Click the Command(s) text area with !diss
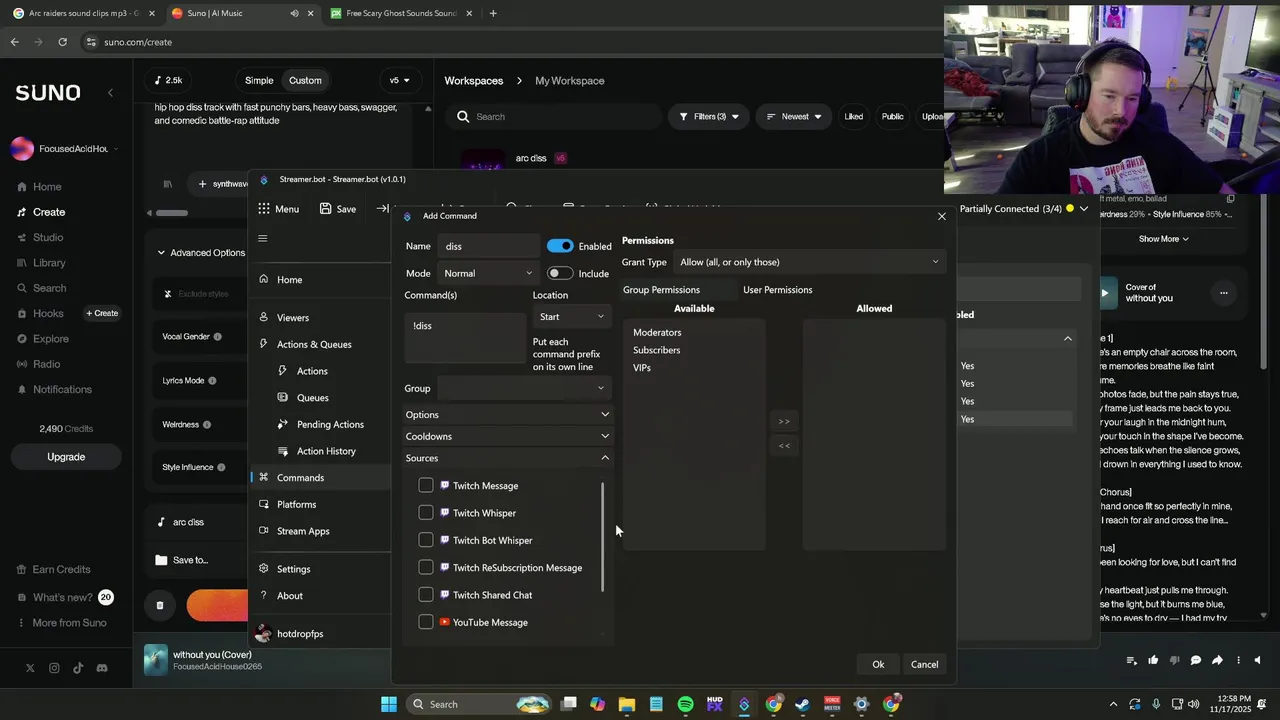This screenshot has height=720, width=1280. (x=465, y=338)
